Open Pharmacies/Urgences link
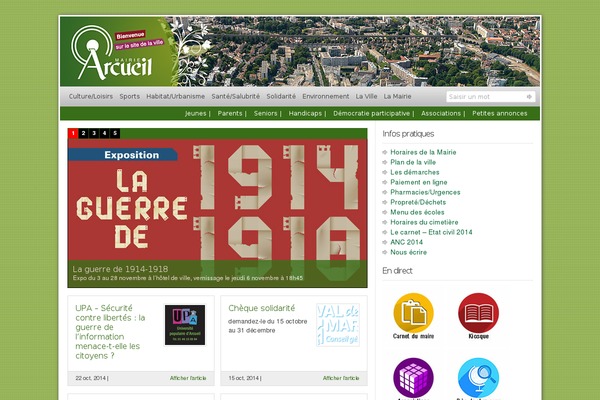Image resolution: width=600 pixels, height=400 pixels. click(425, 192)
